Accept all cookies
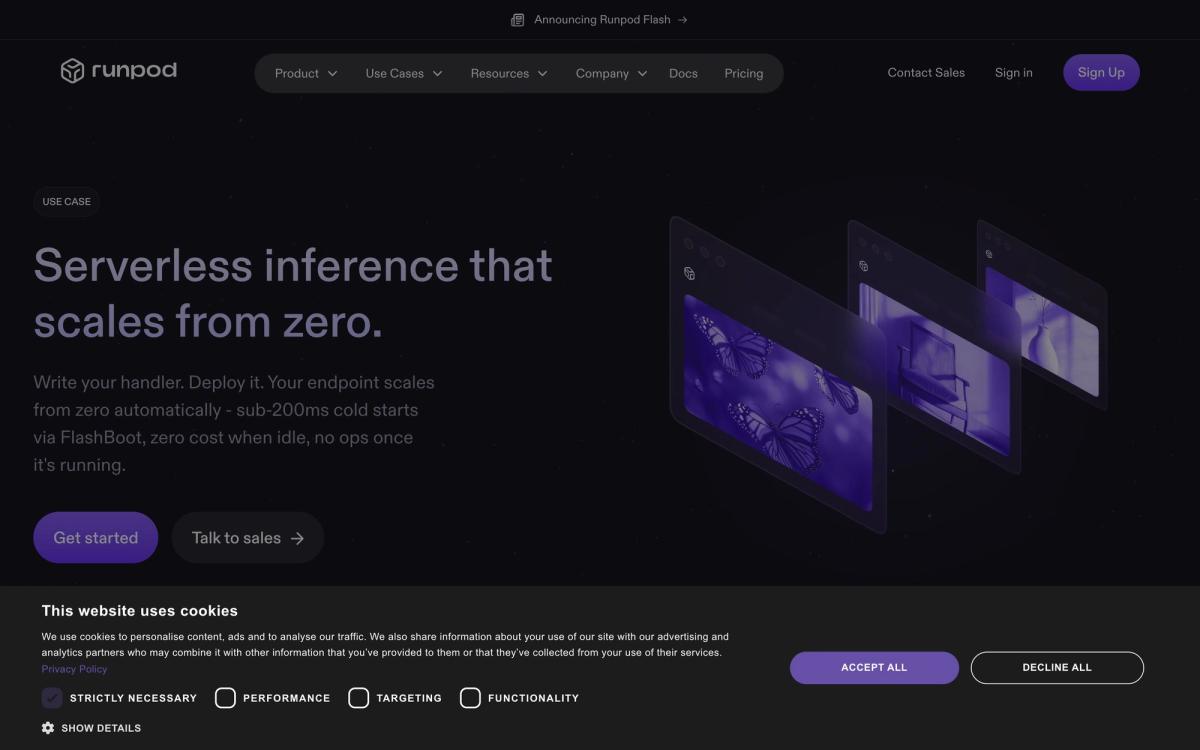This screenshot has height=750, width=1200. 874,668
